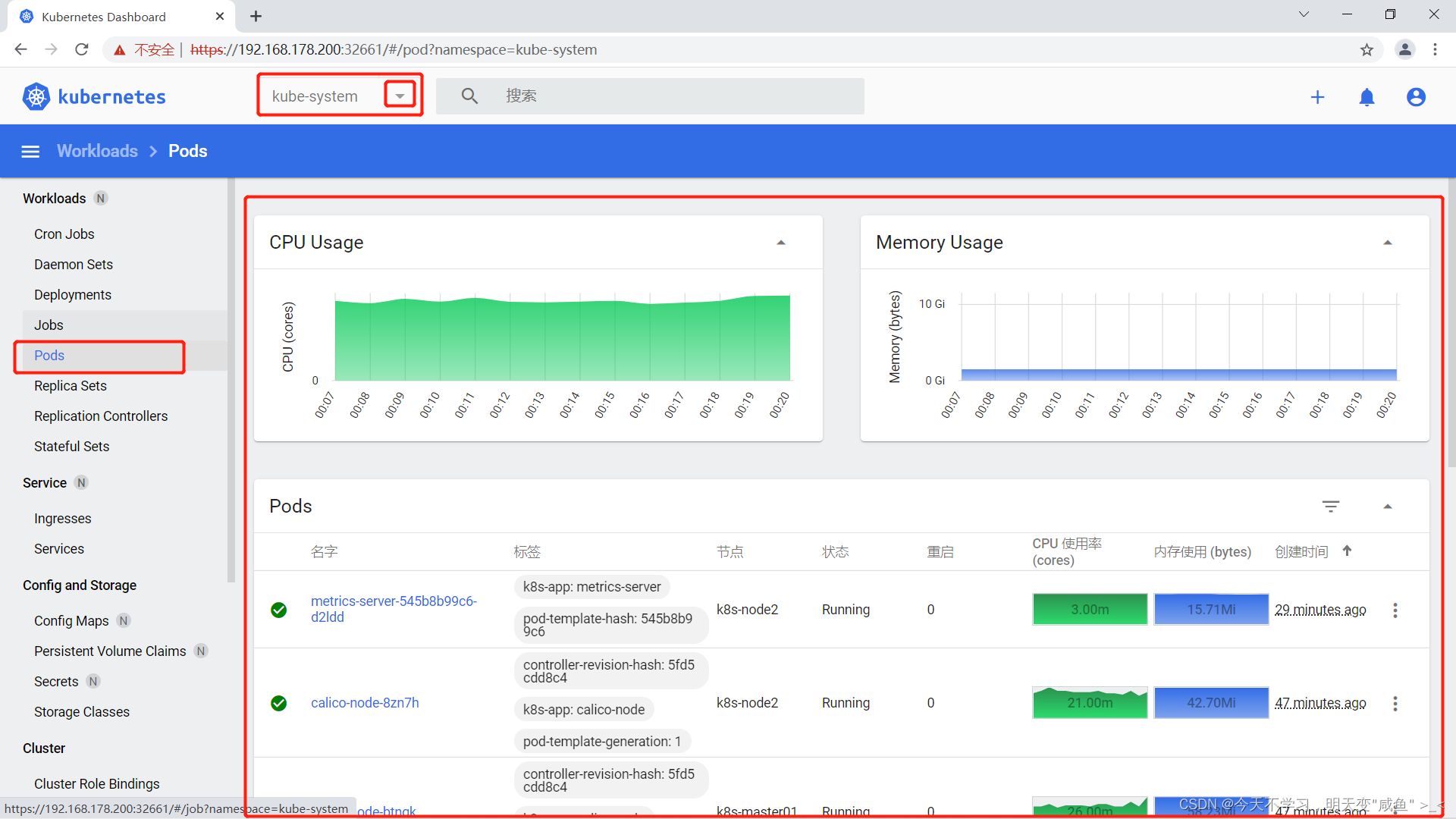This screenshot has width=1456, height=819.
Task: Click the three-dot menu for metrics-server pod
Action: [1395, 610]
